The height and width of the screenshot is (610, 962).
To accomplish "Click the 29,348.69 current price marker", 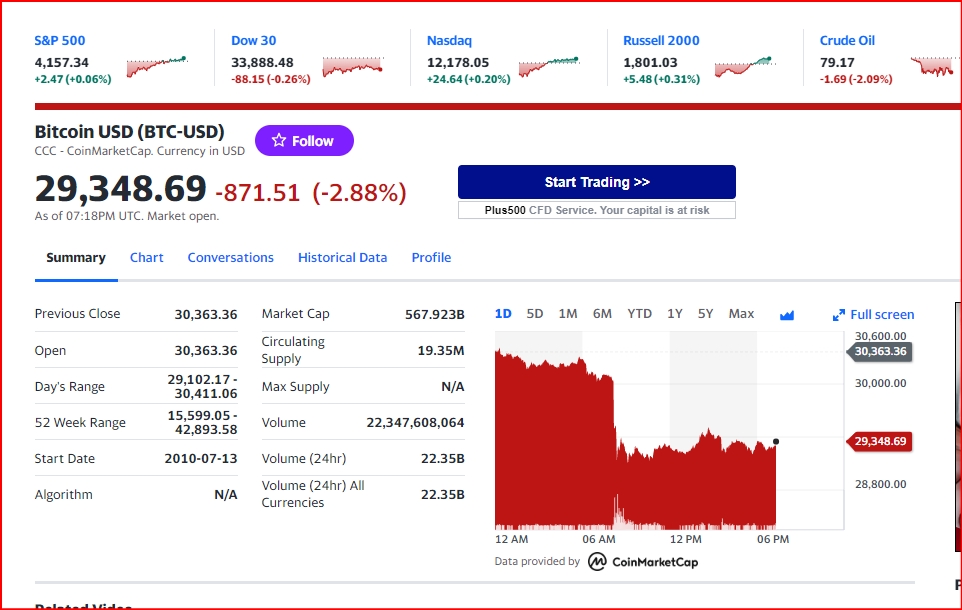I will click(881, 441).
